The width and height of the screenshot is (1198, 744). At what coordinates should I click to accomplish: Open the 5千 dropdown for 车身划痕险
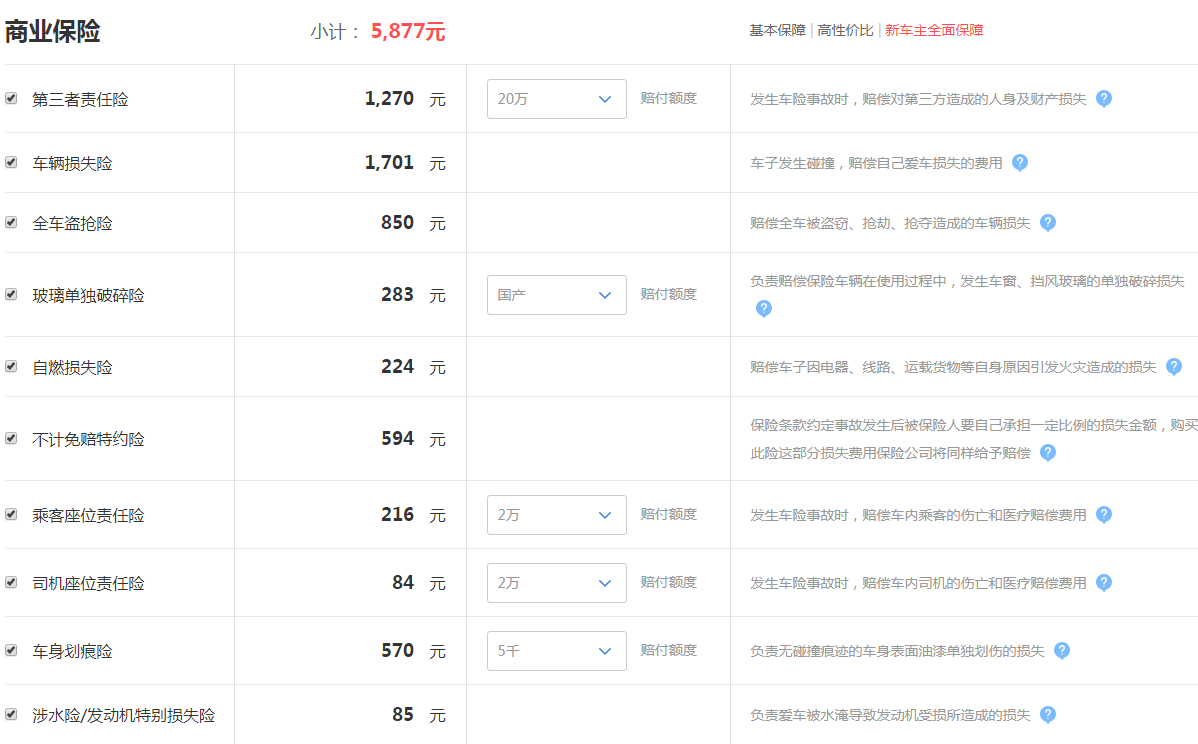point(556,651)
